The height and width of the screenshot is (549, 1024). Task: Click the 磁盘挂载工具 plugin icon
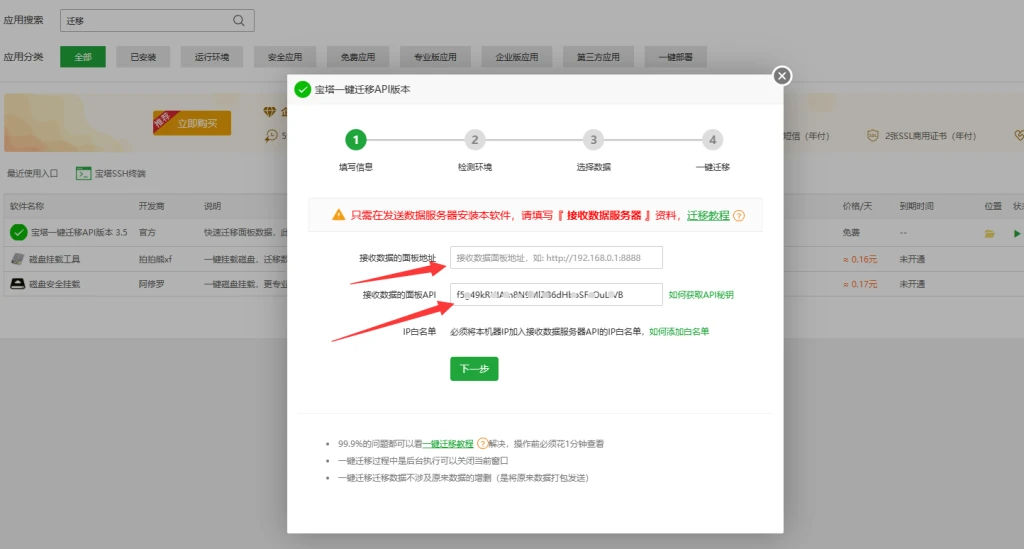click(x=18, y=259)
